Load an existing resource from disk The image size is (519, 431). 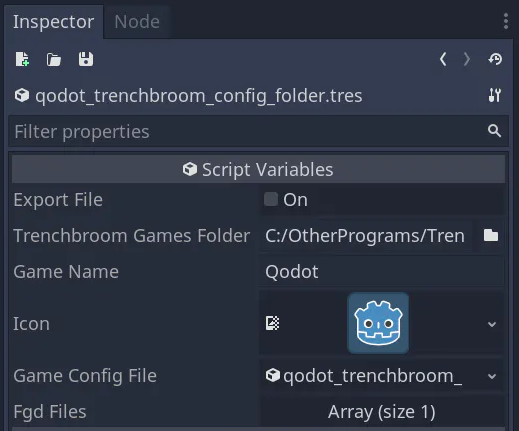point(54,60)
